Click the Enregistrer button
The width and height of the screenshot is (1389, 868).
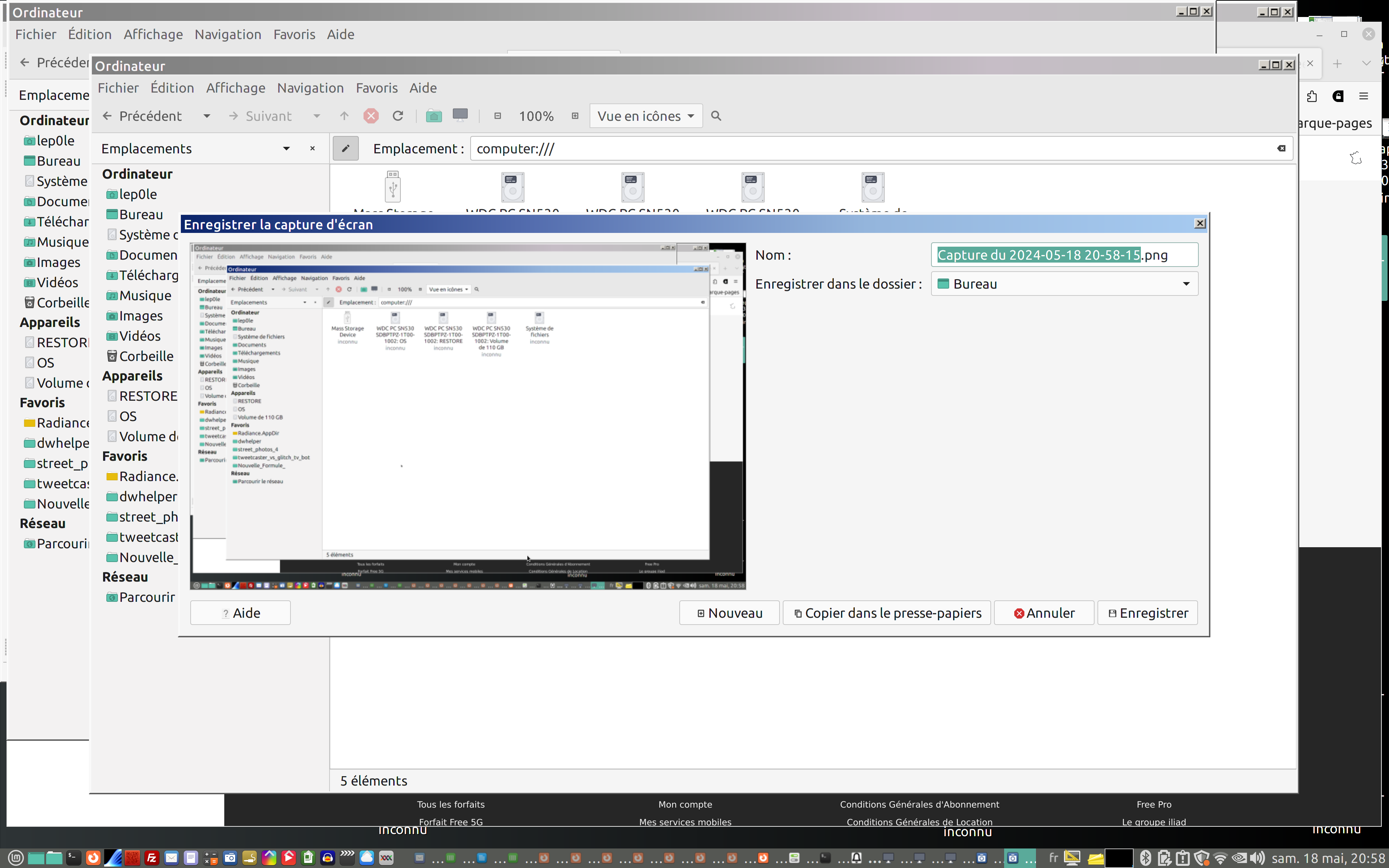pyautogui.click(x=1147, y=613)
